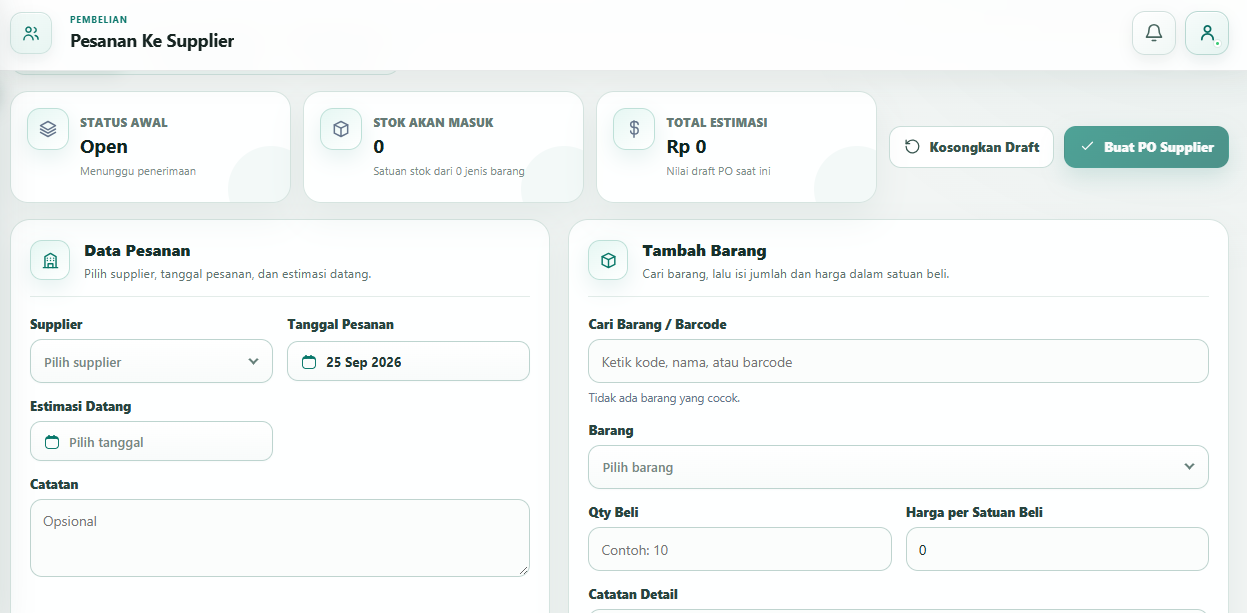Click calendar icon in Estimasi Datang field
The height and width of the screenshot is (613, 1247).
tap(52, 442)
